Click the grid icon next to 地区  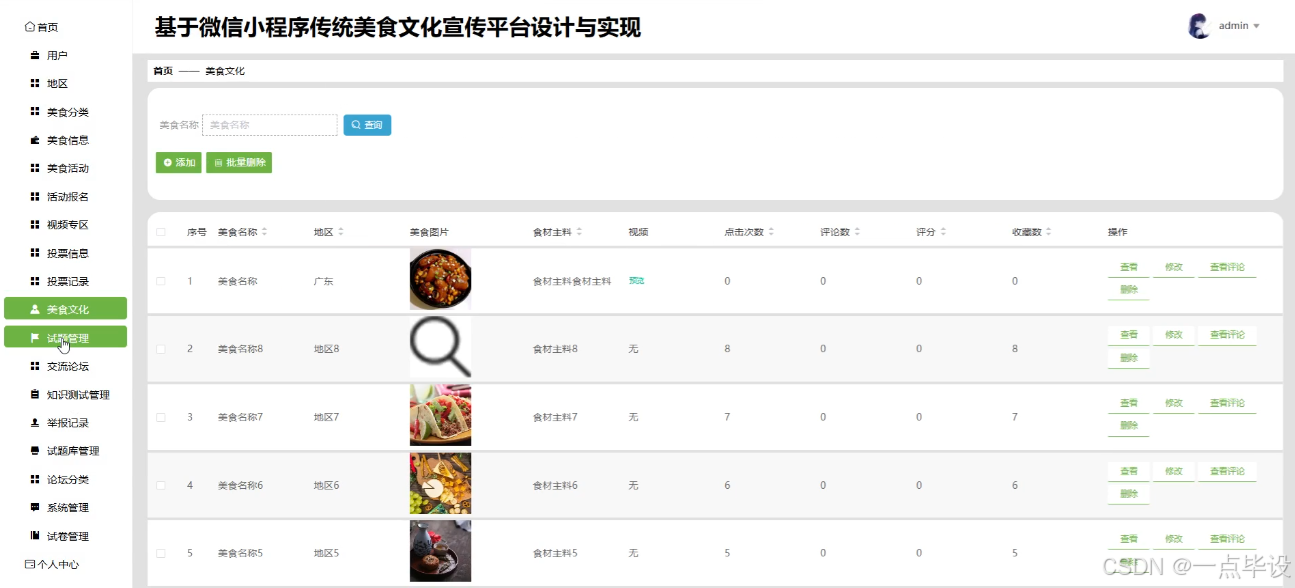[x=35, y=84]
